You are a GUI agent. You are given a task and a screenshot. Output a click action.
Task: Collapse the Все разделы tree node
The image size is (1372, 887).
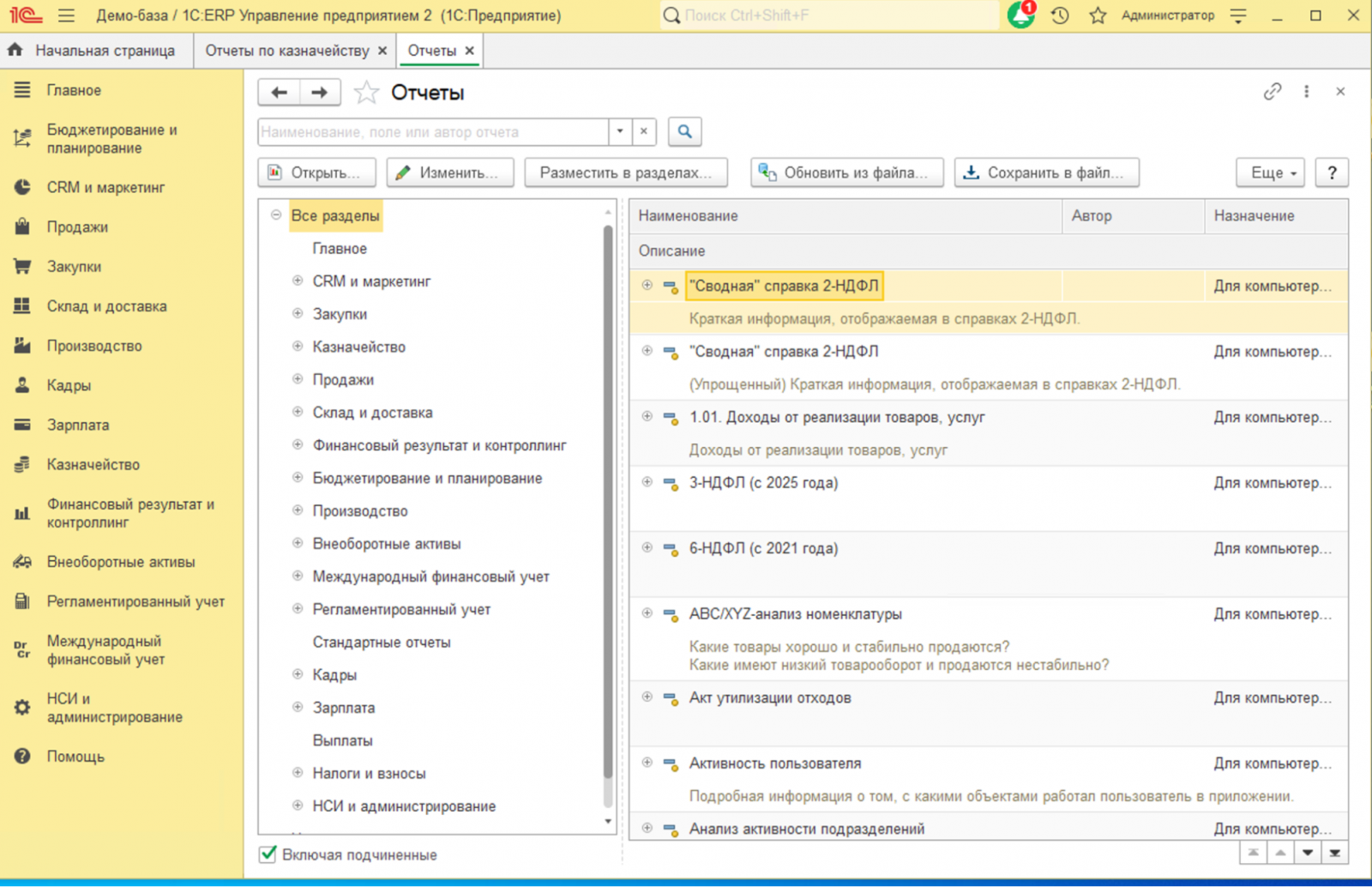point(276,215)
